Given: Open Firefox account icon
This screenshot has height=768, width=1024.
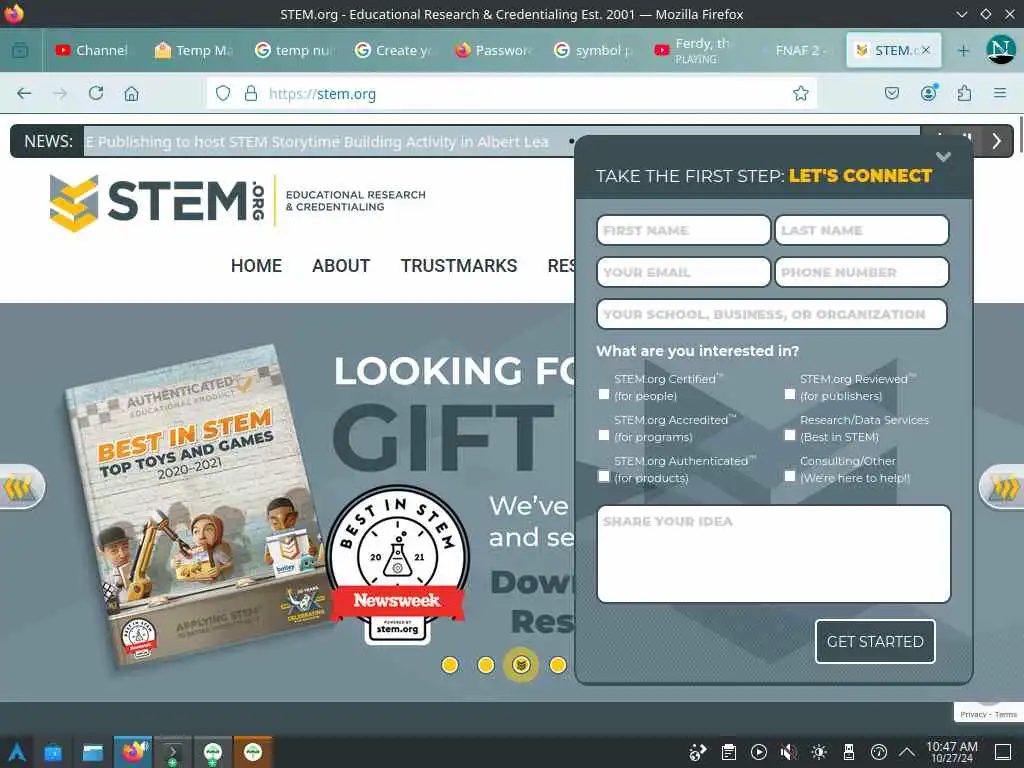Looking at the screenshot, I should (x=928, y=93).
